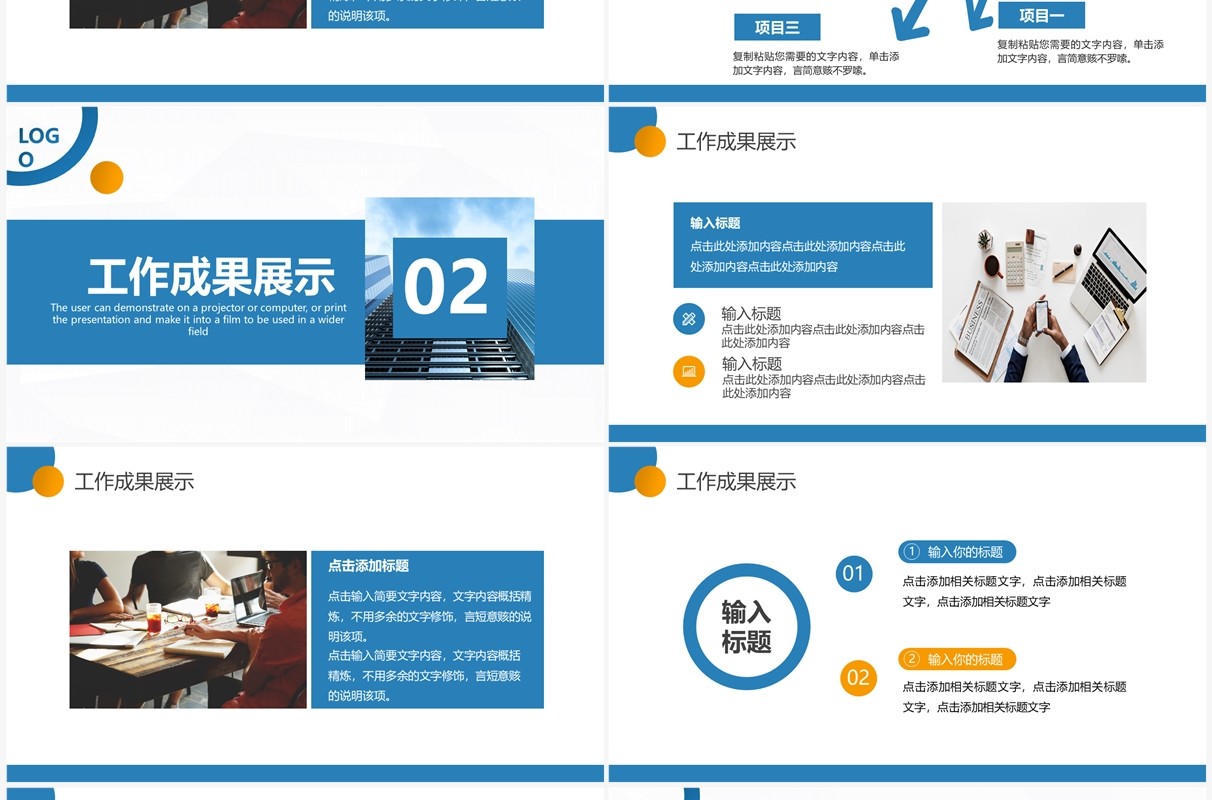The height and width of the screenshot is (800, 1212).
Task: Select 输入标题 heading beside the blue tools icon
Action: [751, 313]
